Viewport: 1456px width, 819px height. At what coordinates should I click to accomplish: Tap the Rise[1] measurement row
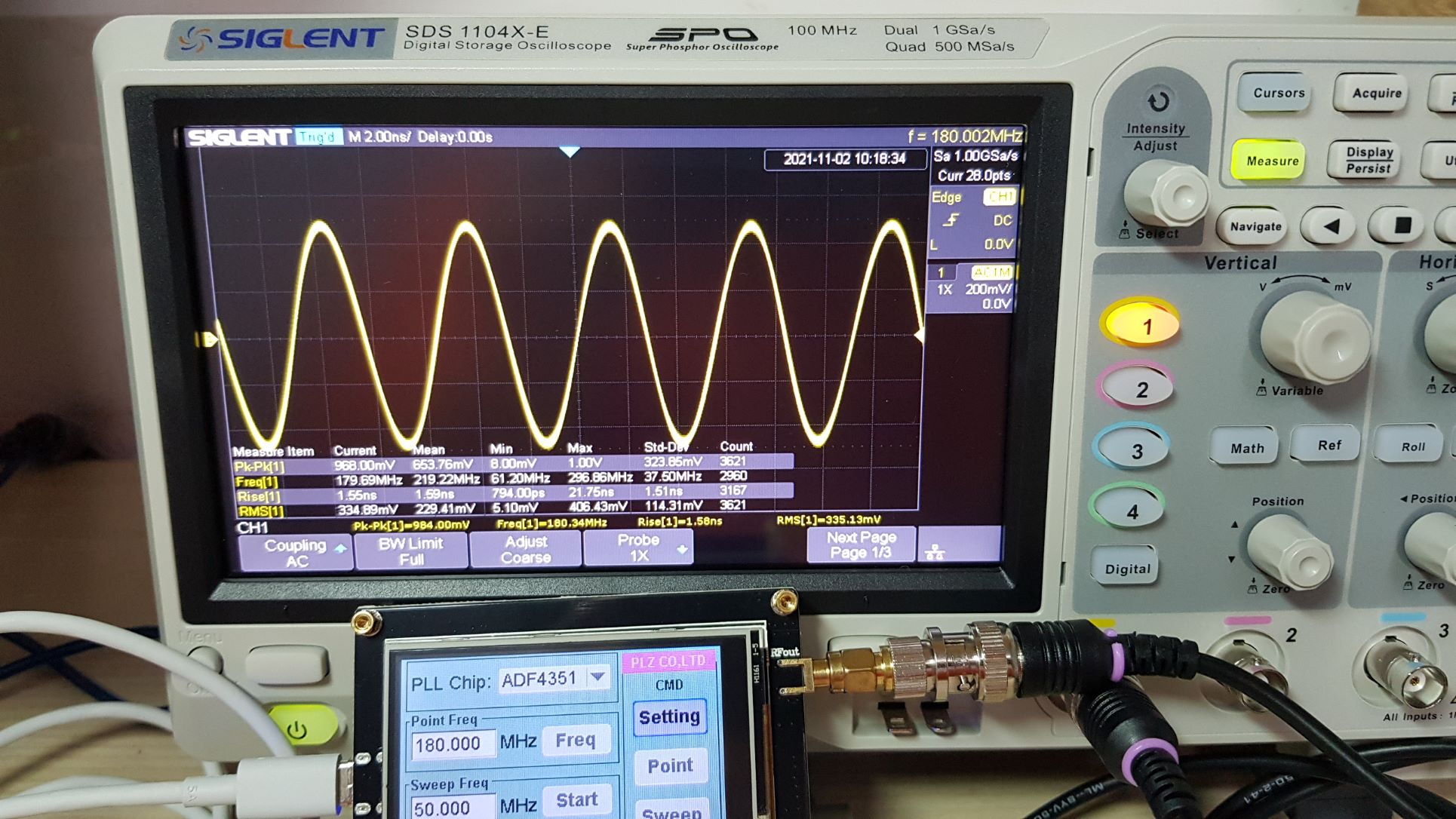point(513,492)
